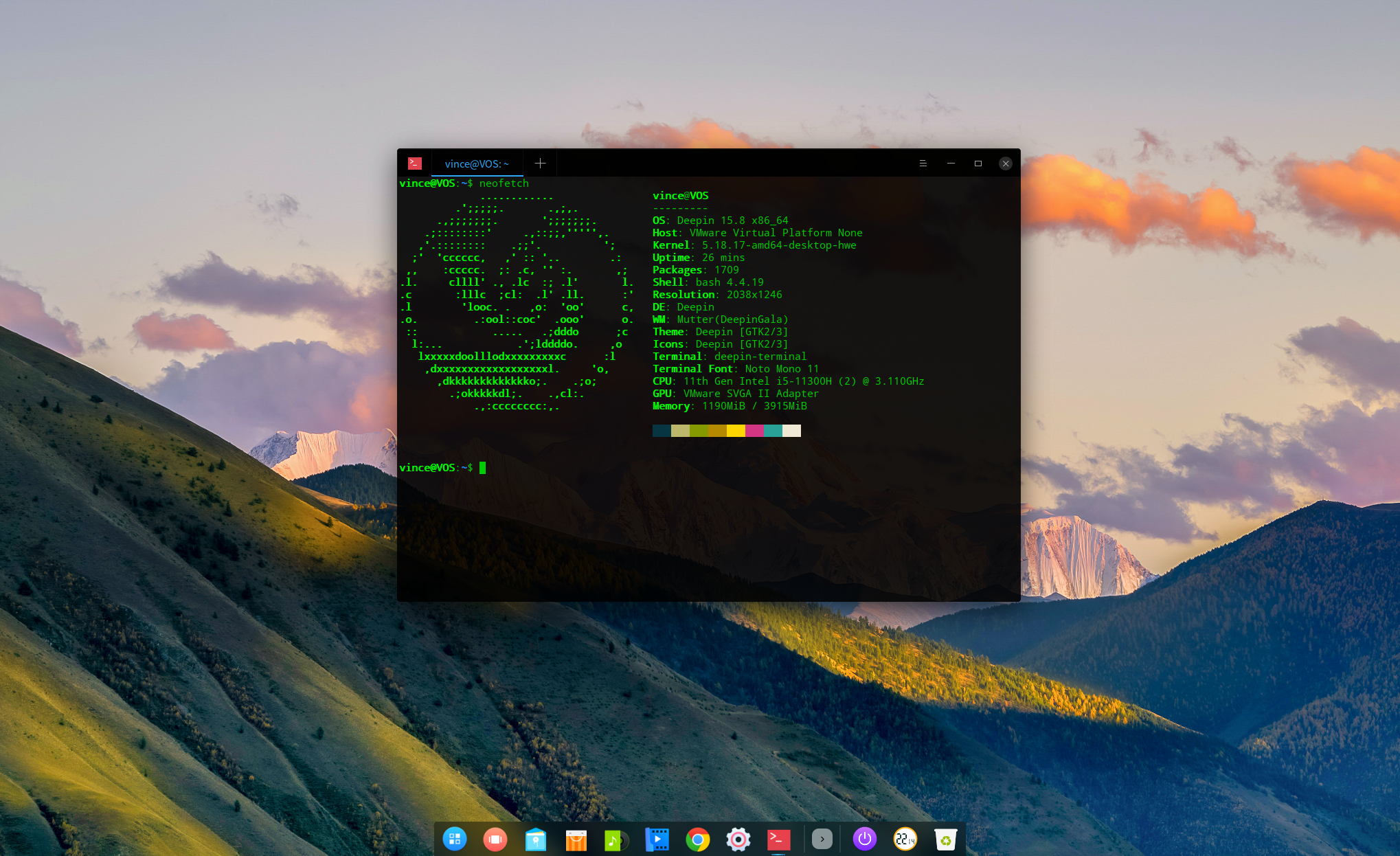Maximize the terminal window
The image size is (1400, 856).
pos(978,164)
